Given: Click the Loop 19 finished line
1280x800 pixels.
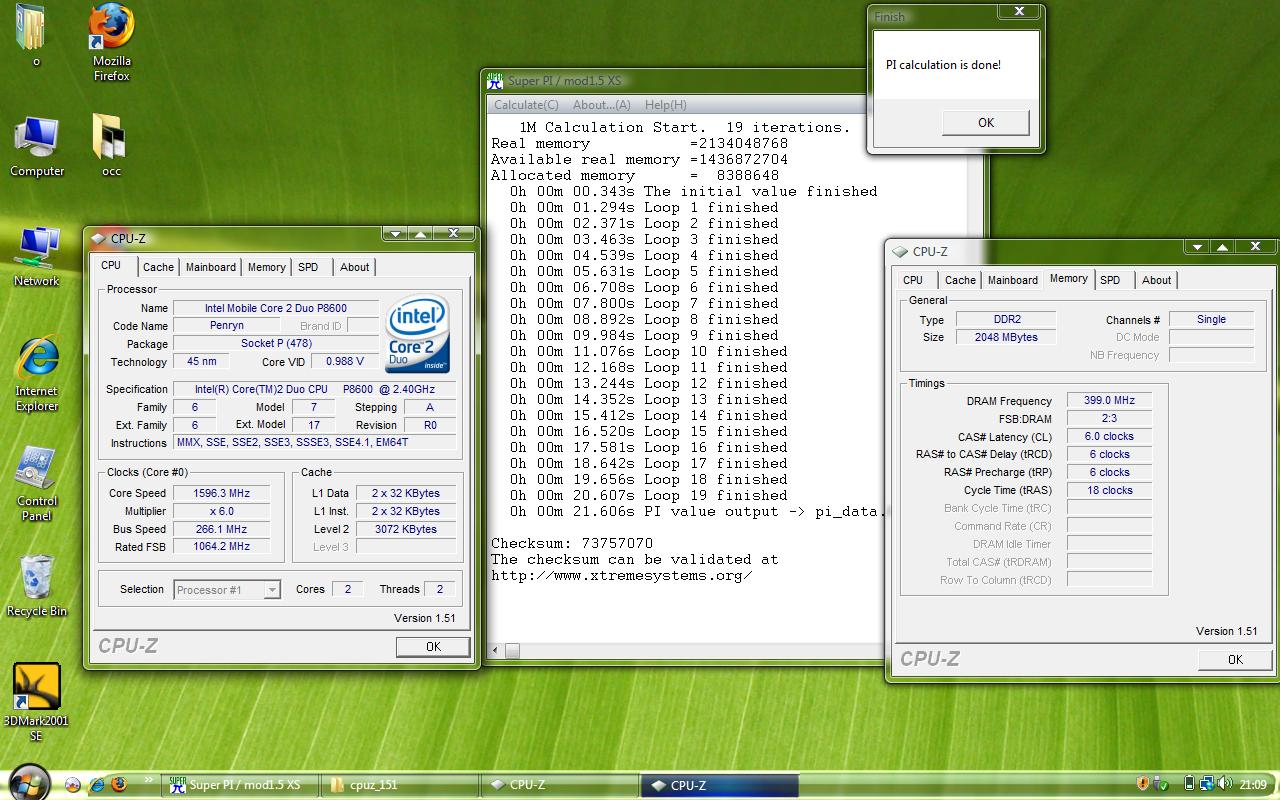Looking at the screenshot, I should [648, 495].
